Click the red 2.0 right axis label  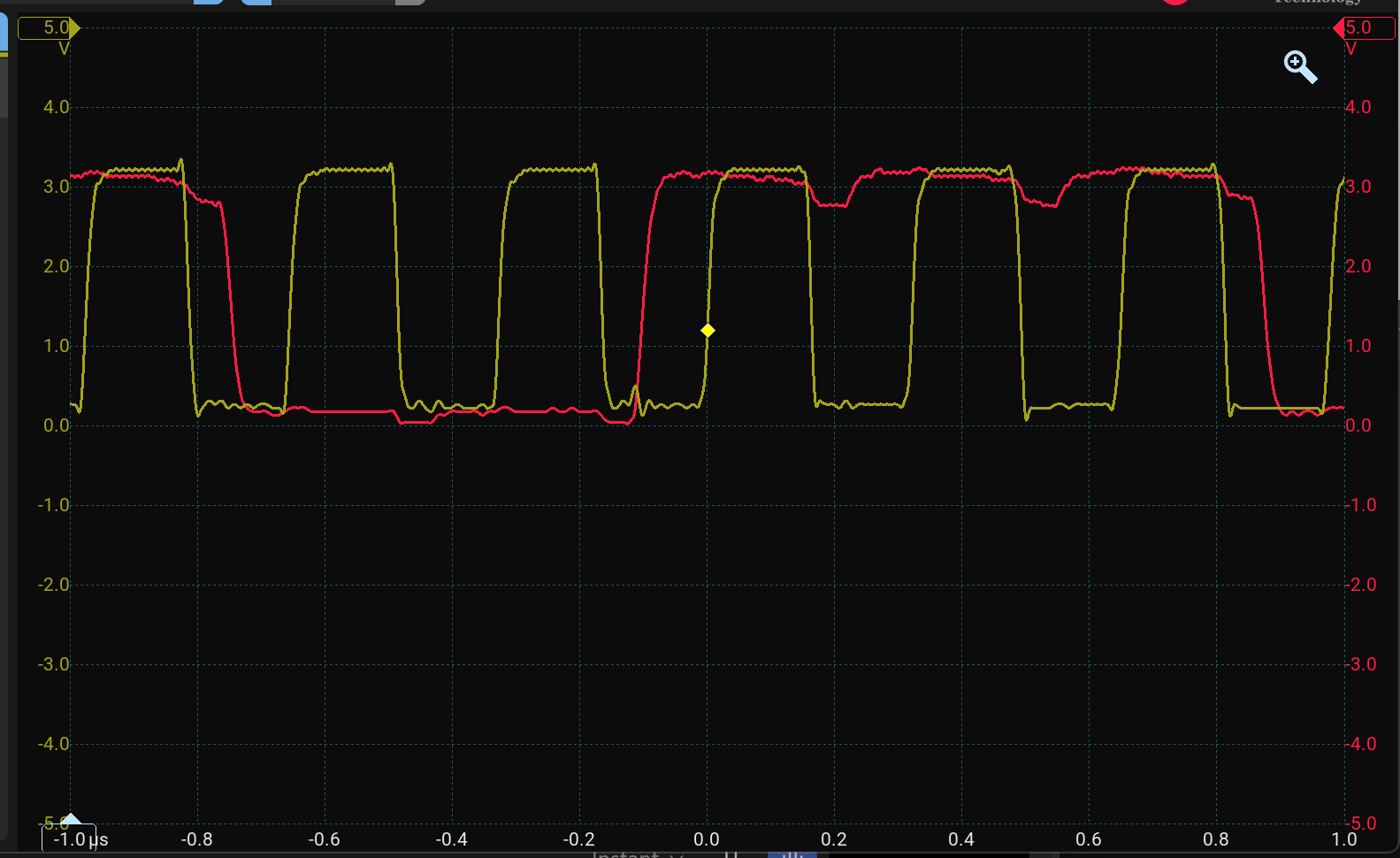(1358, 266)
